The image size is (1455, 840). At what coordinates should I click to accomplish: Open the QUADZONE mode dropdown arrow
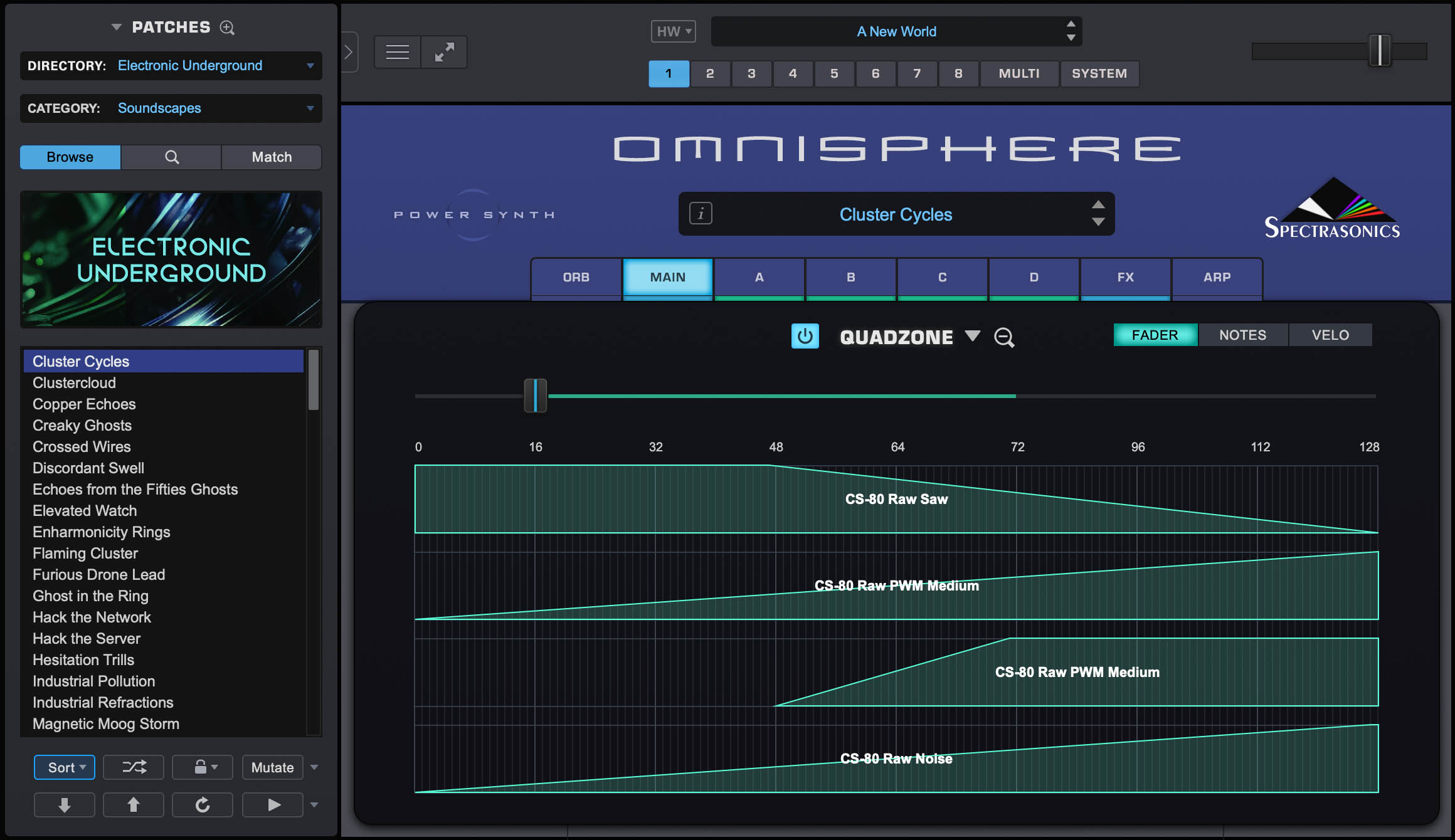pyautogui.click(x=973, y=337)
